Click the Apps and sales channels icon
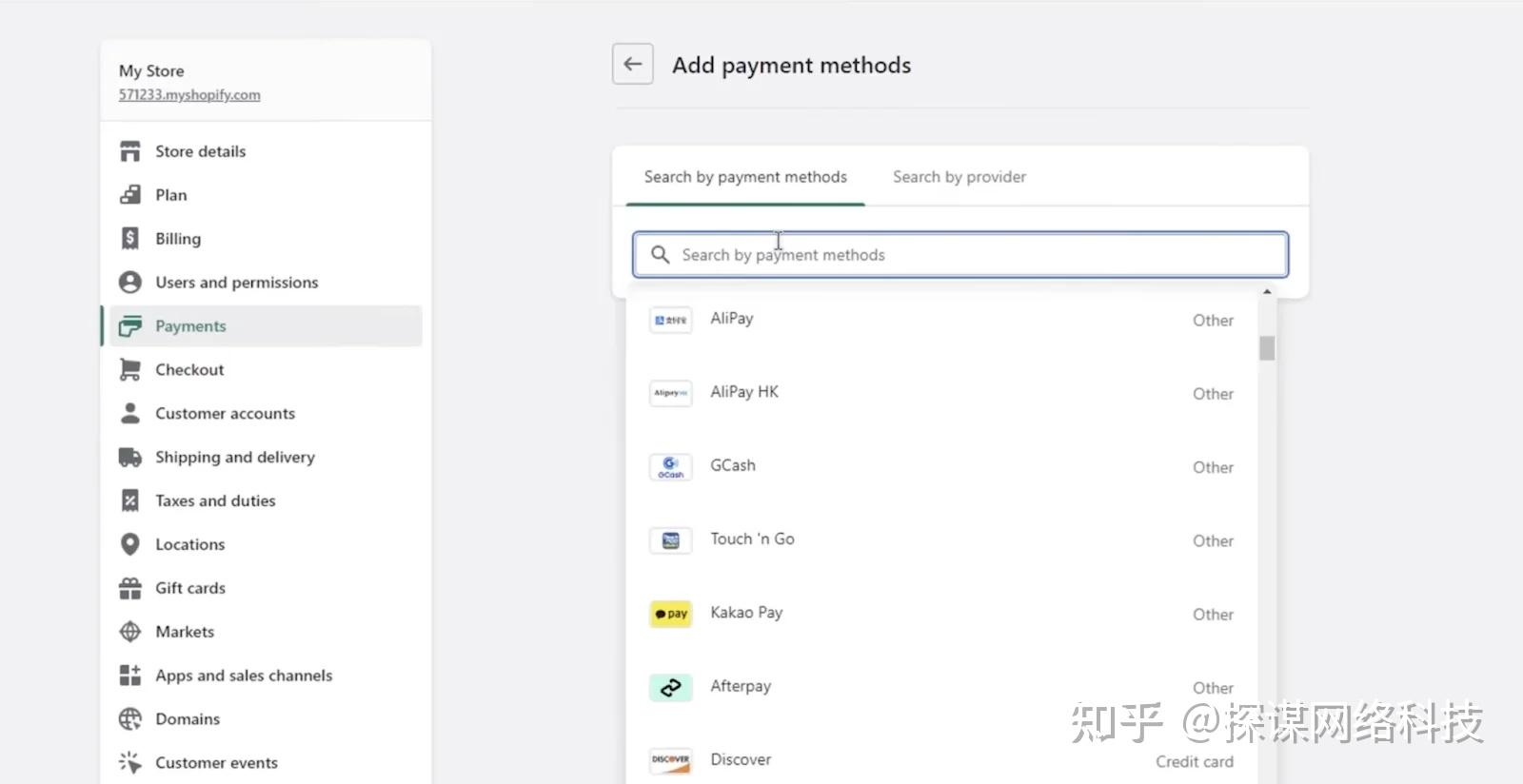 click(130, 676)
